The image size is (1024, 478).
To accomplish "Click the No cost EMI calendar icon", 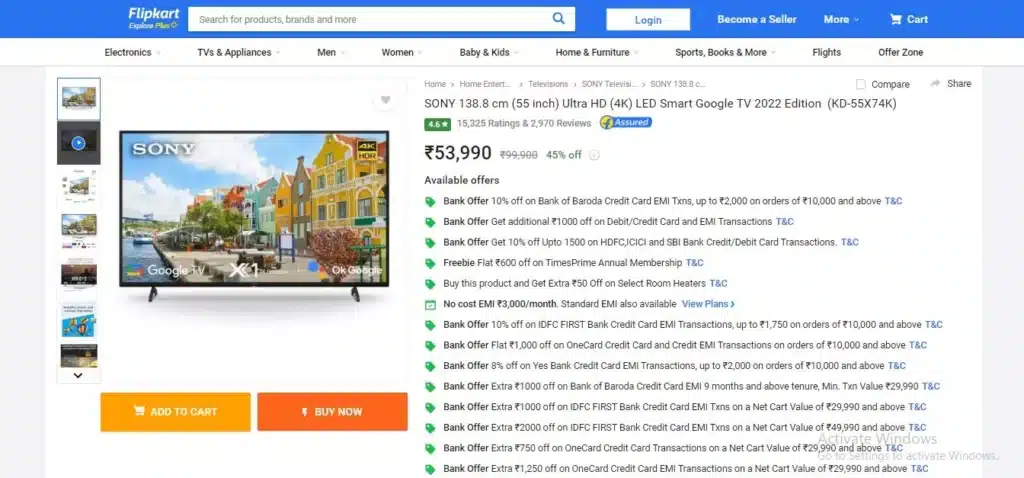I will point(430,304).
